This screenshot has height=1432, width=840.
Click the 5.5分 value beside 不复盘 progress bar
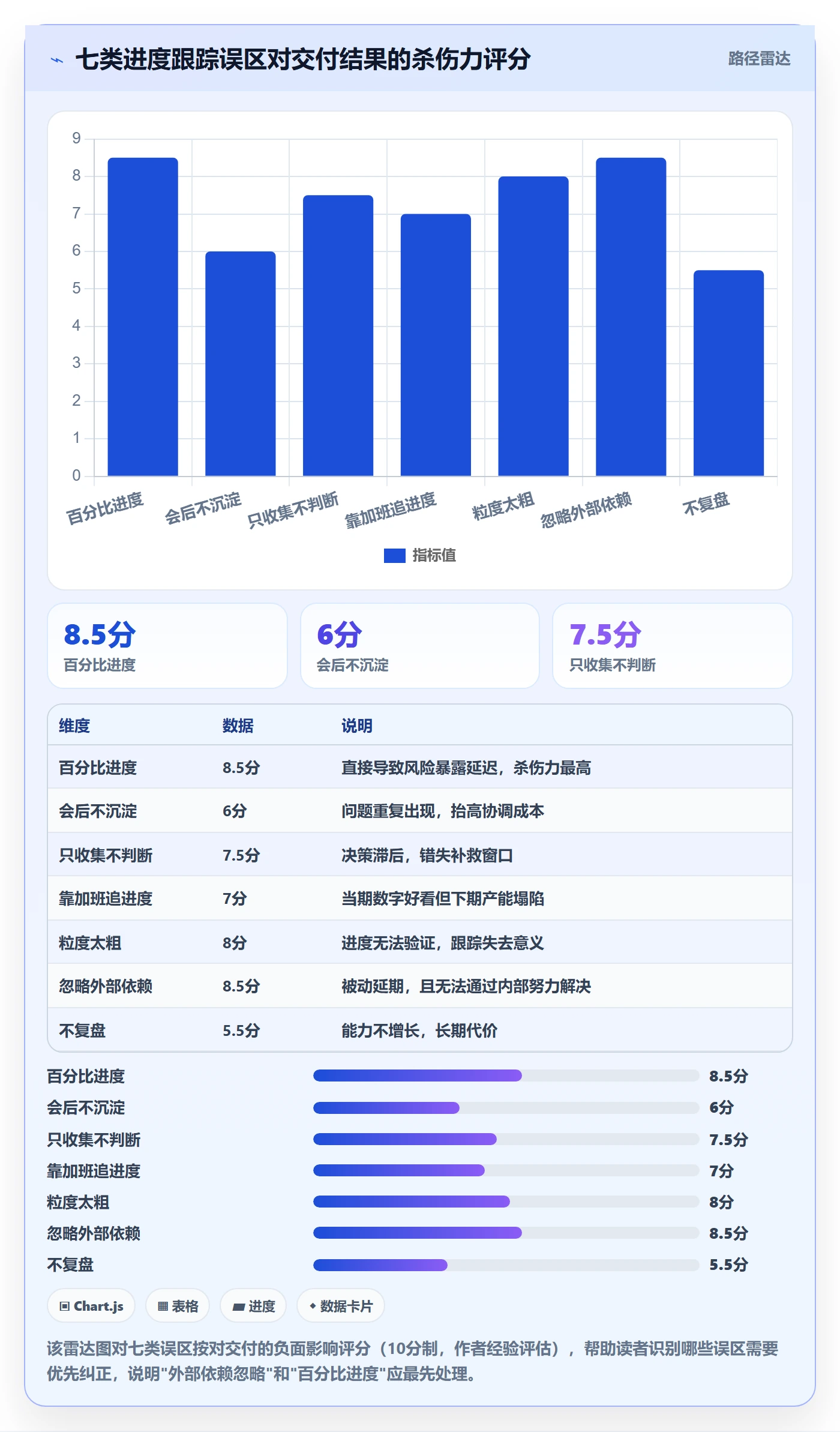[728, 1265]
